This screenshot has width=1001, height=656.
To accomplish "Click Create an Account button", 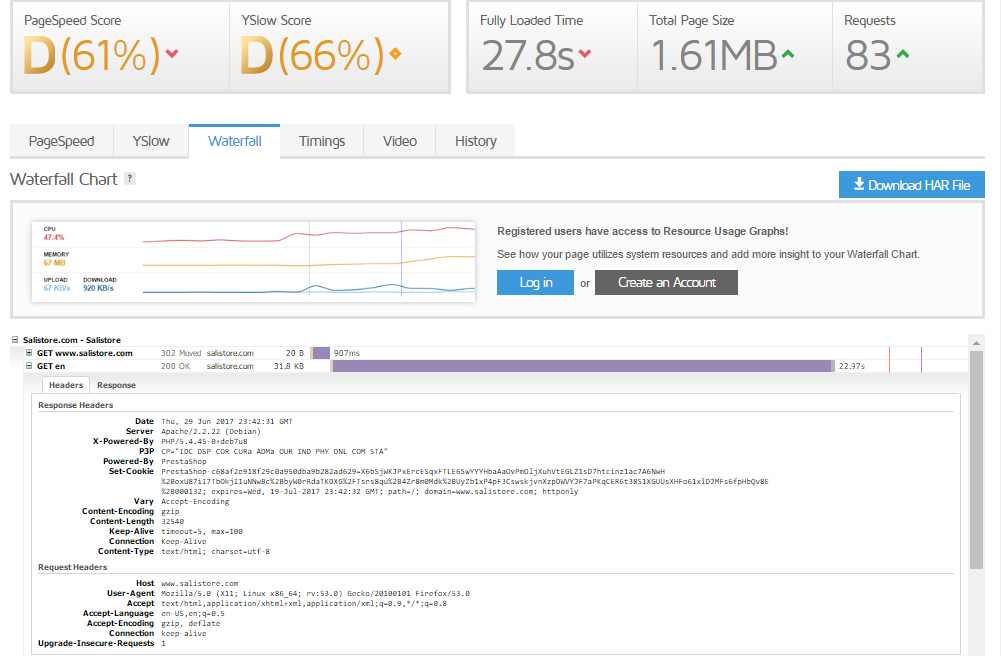I will (x=666, y=283).
